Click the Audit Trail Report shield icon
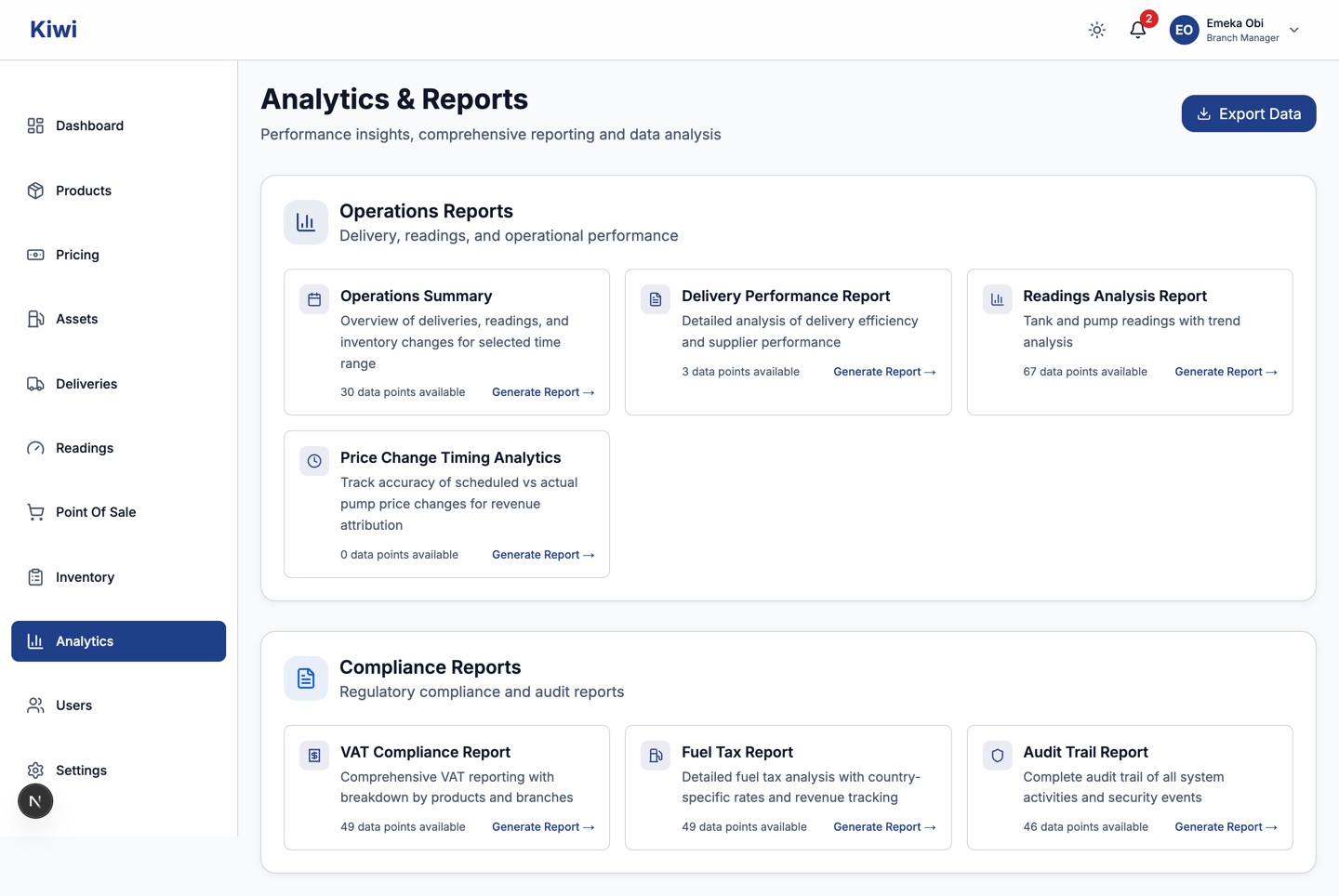The image size is (1339, 896). click(997, 756)
